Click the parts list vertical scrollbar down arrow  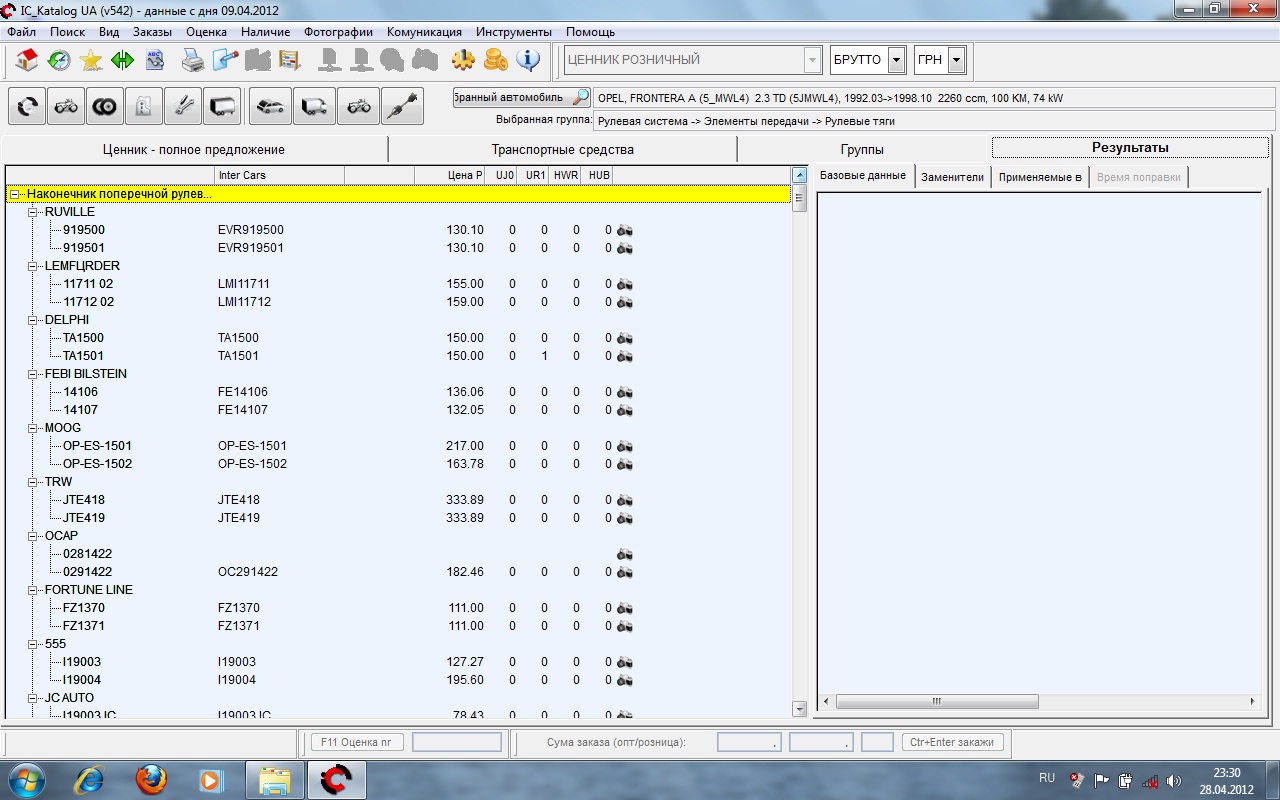pyautogui.click(x=799, y=708)
